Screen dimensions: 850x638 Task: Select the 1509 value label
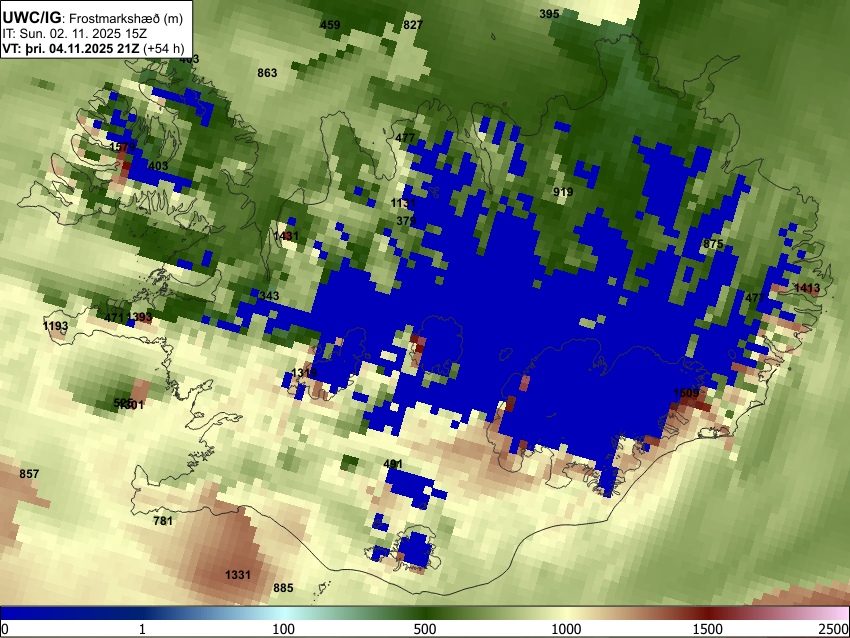coord(686,392)
